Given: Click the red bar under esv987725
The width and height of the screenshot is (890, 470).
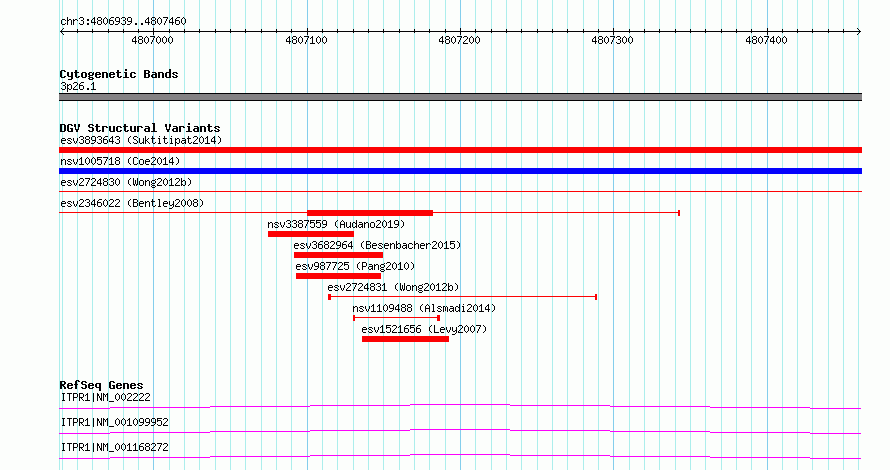Looking at the screenshot, I should point(338,276).
